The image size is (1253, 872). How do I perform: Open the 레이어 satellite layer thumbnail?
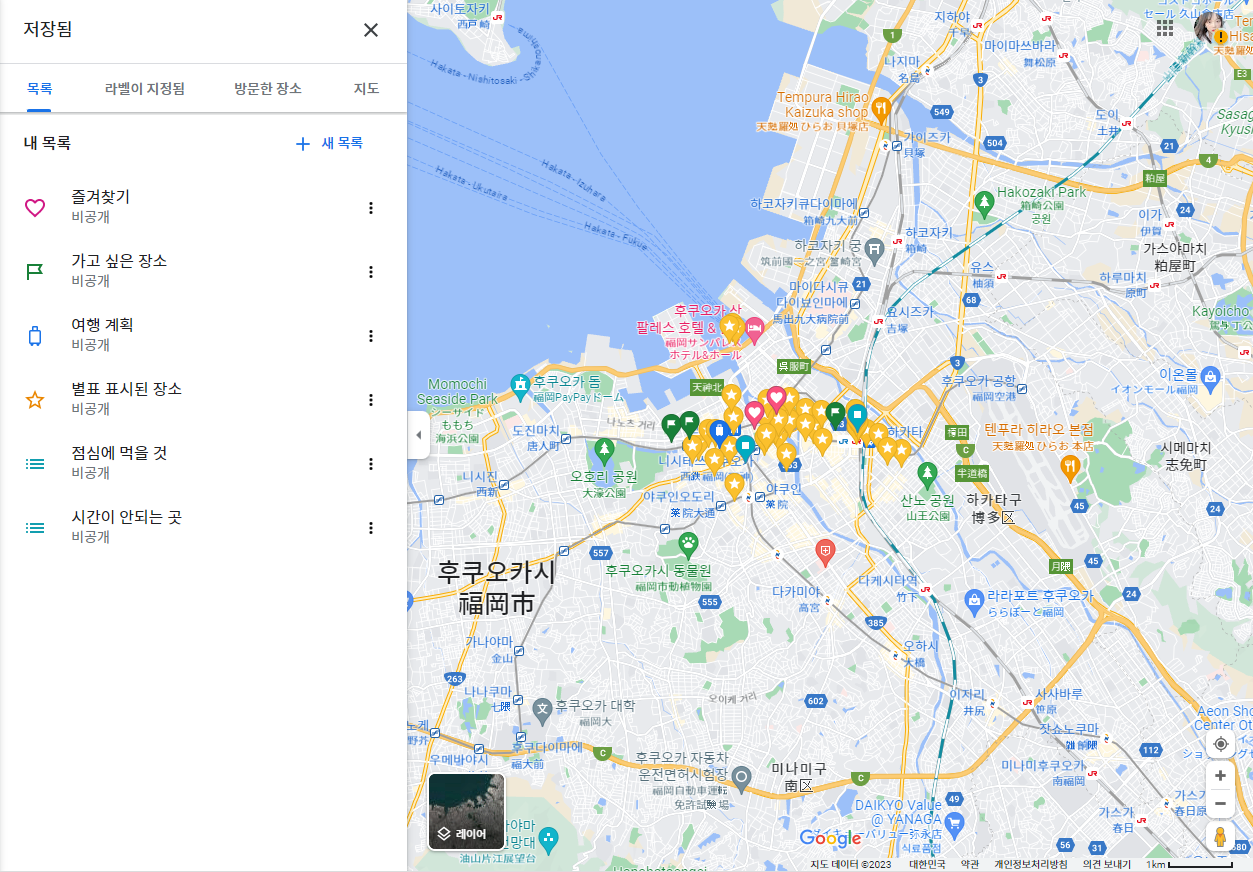(467, 811)
